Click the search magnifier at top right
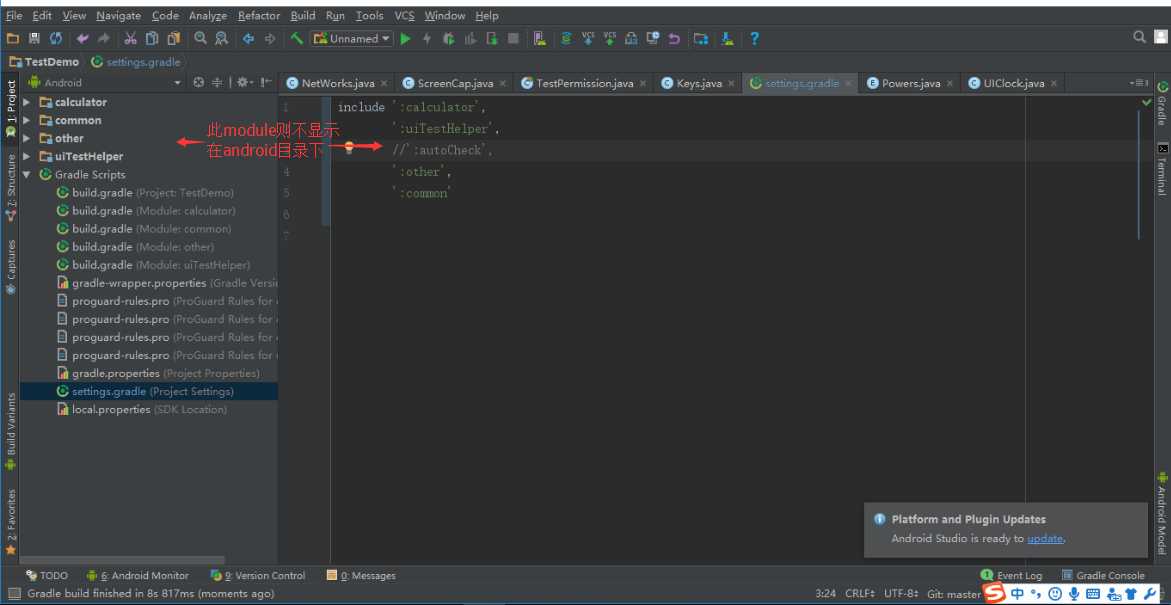This screenshot has width=1171, height=605. pyautogui.click(x=1139, y=37)
